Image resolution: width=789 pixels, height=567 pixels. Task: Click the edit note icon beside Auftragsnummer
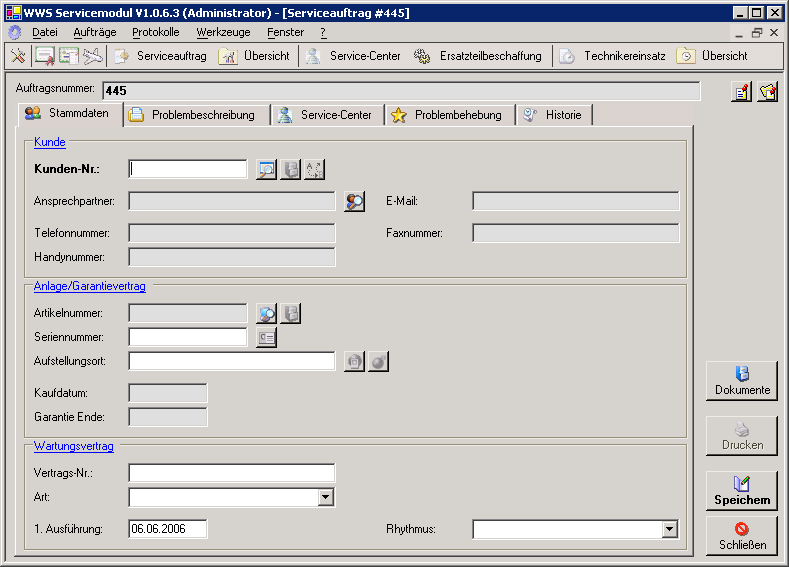point(741,92)
